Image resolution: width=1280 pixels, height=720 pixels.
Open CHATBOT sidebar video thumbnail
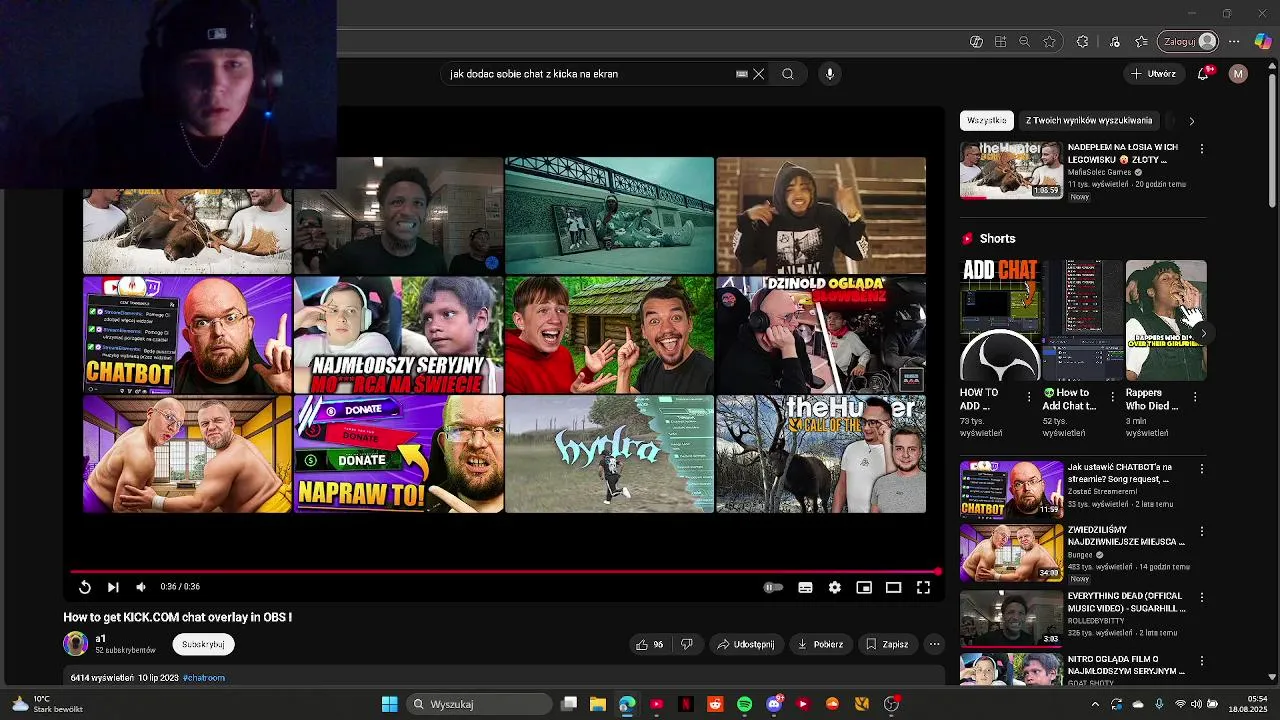point(1011,488)
